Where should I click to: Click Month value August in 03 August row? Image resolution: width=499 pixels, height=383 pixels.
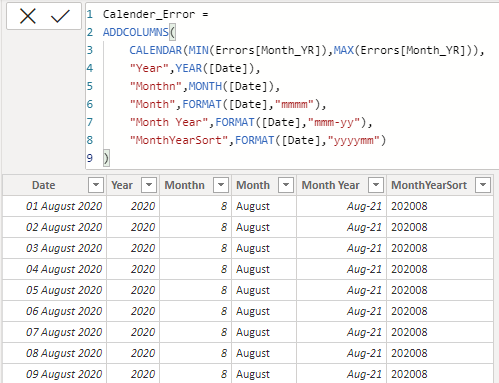pyautogui.click(x=264, y=248)
